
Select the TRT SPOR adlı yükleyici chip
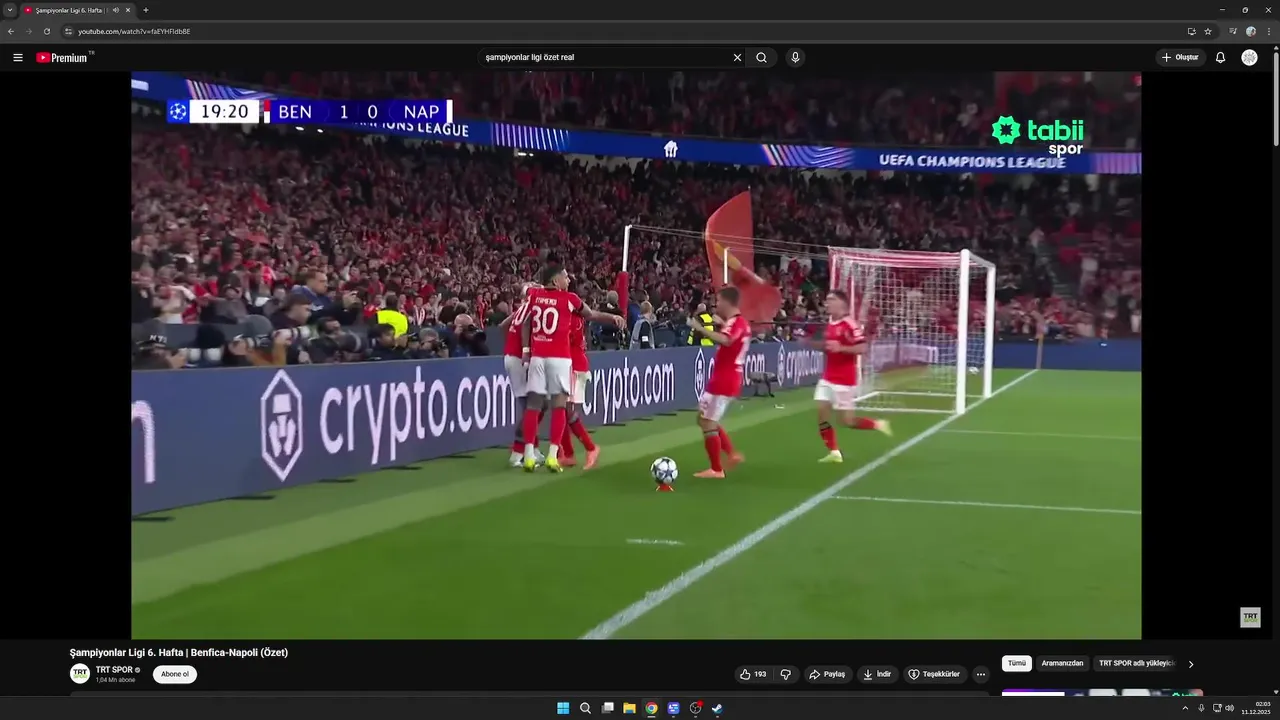1136,663
